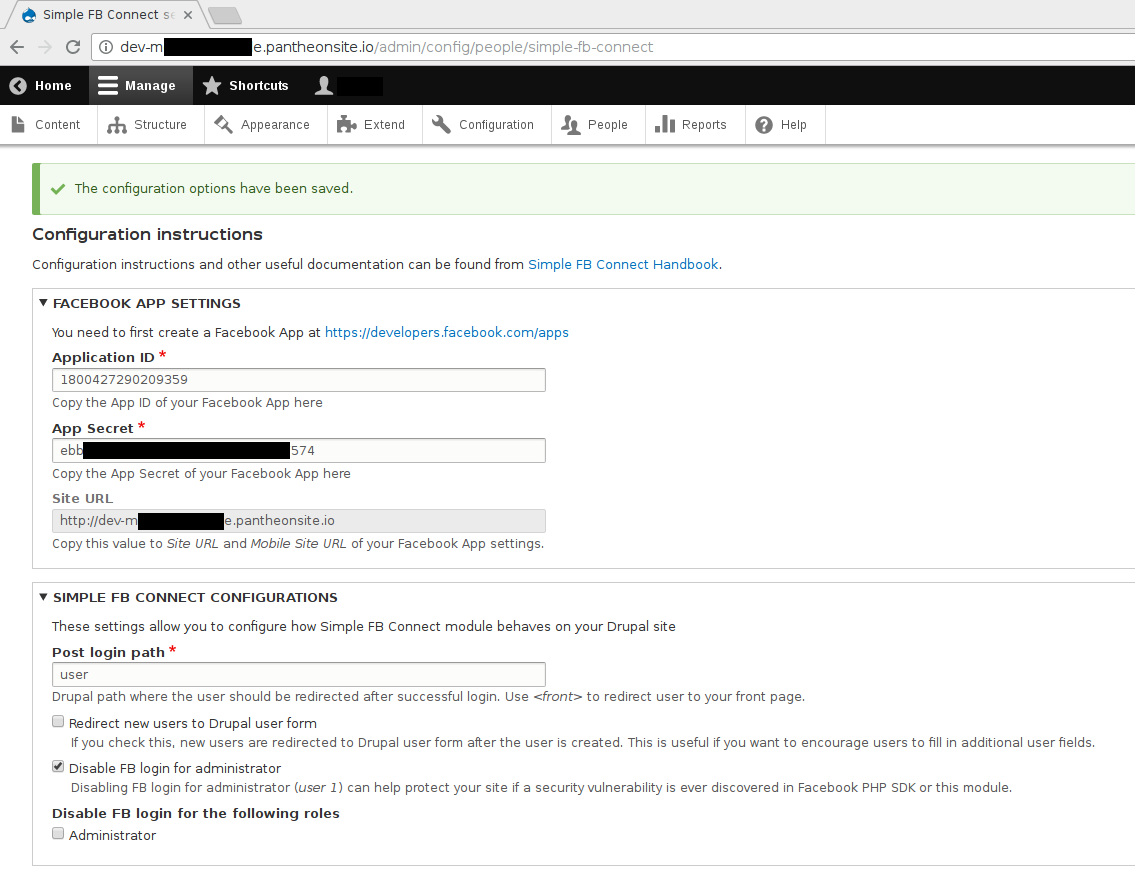The image size is (1135, 872).
Task: Click the Extend puzzle piece icon
Action: (347, 124)
